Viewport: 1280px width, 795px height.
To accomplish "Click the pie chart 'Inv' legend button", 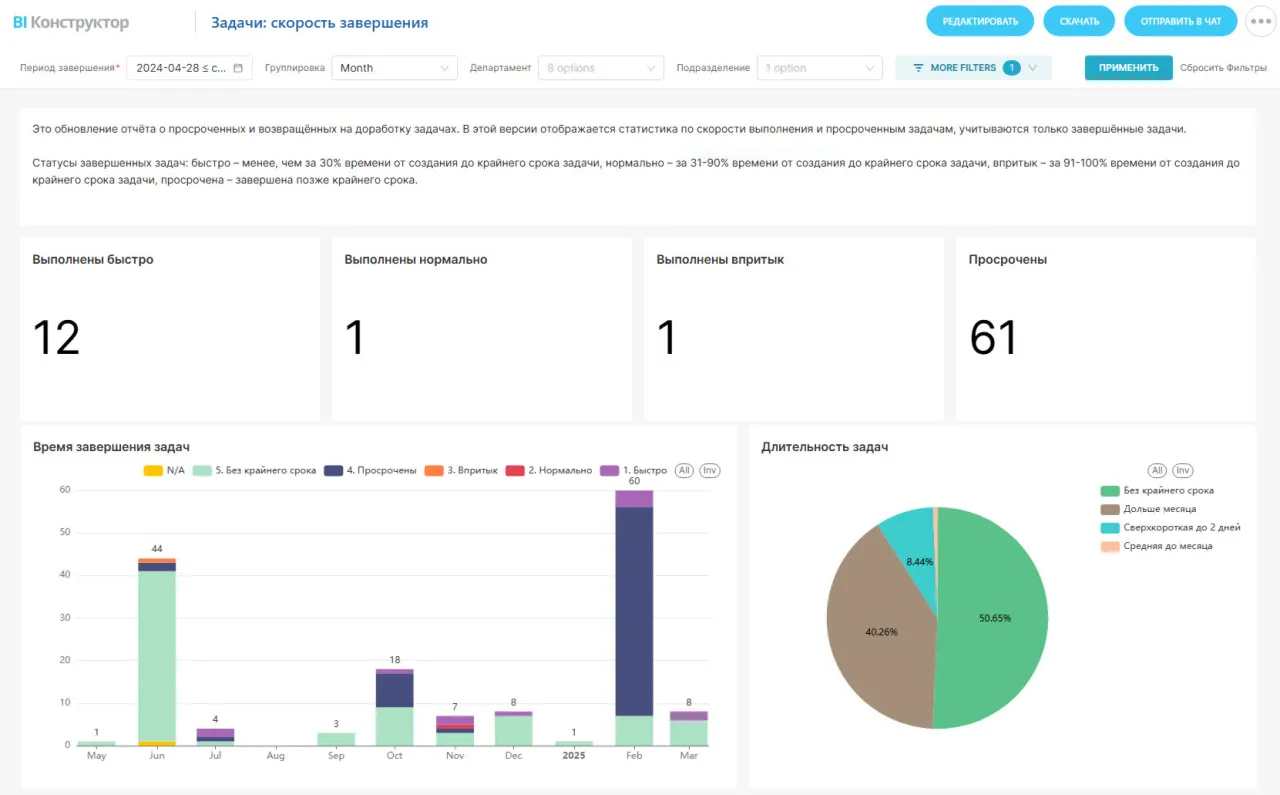I will tap(1182, 470).
